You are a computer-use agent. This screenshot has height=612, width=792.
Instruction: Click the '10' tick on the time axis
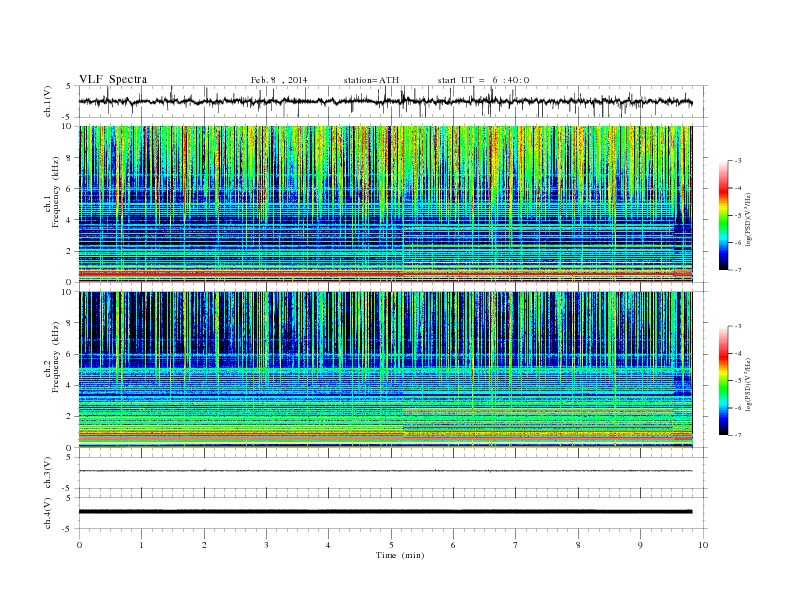click(x=703, y=545)
